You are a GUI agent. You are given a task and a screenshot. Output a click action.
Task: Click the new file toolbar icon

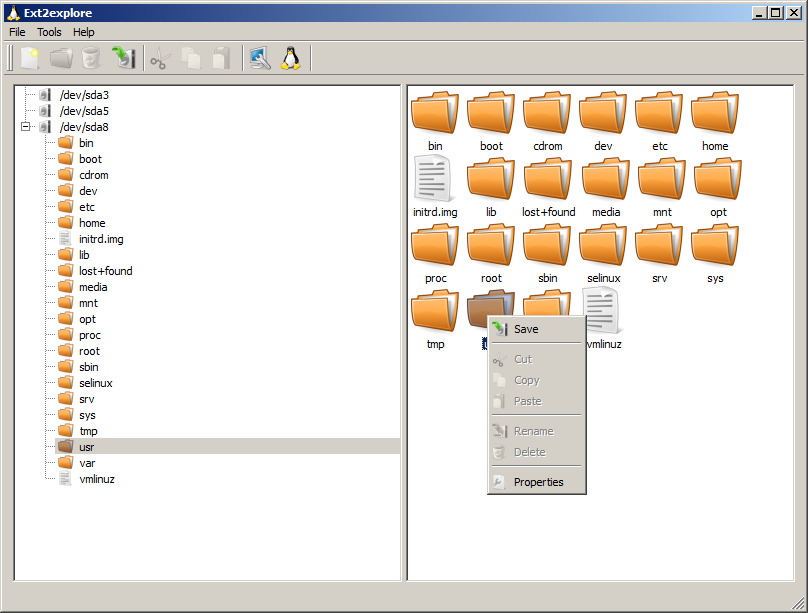(30, 58)
